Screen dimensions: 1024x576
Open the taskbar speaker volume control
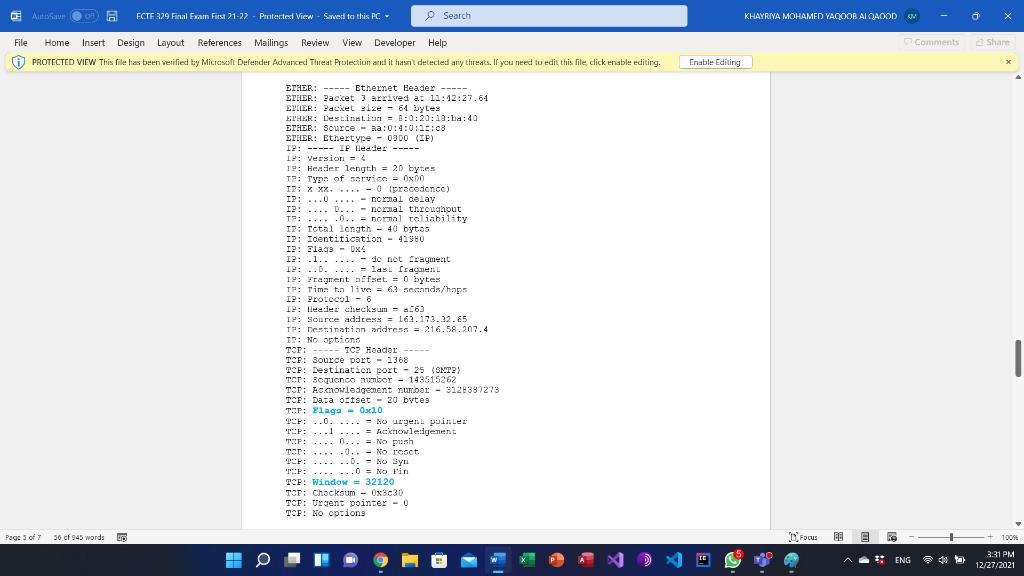943,560
